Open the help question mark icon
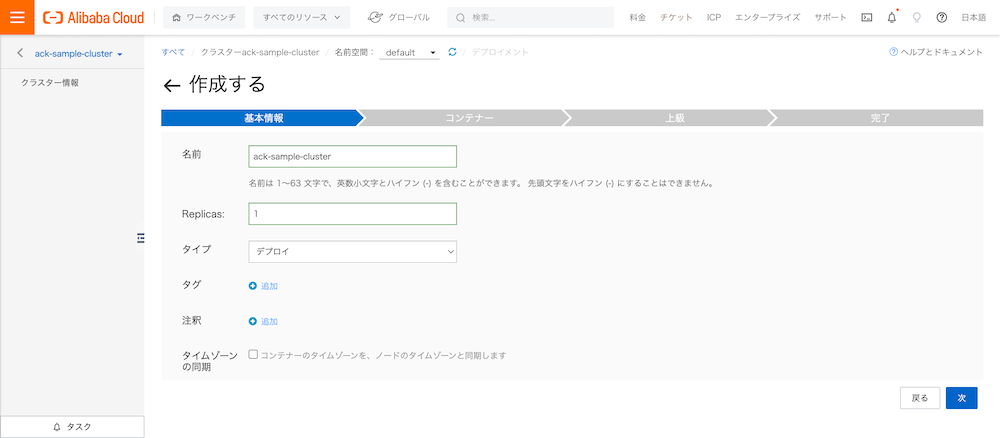 click(941, 18)
